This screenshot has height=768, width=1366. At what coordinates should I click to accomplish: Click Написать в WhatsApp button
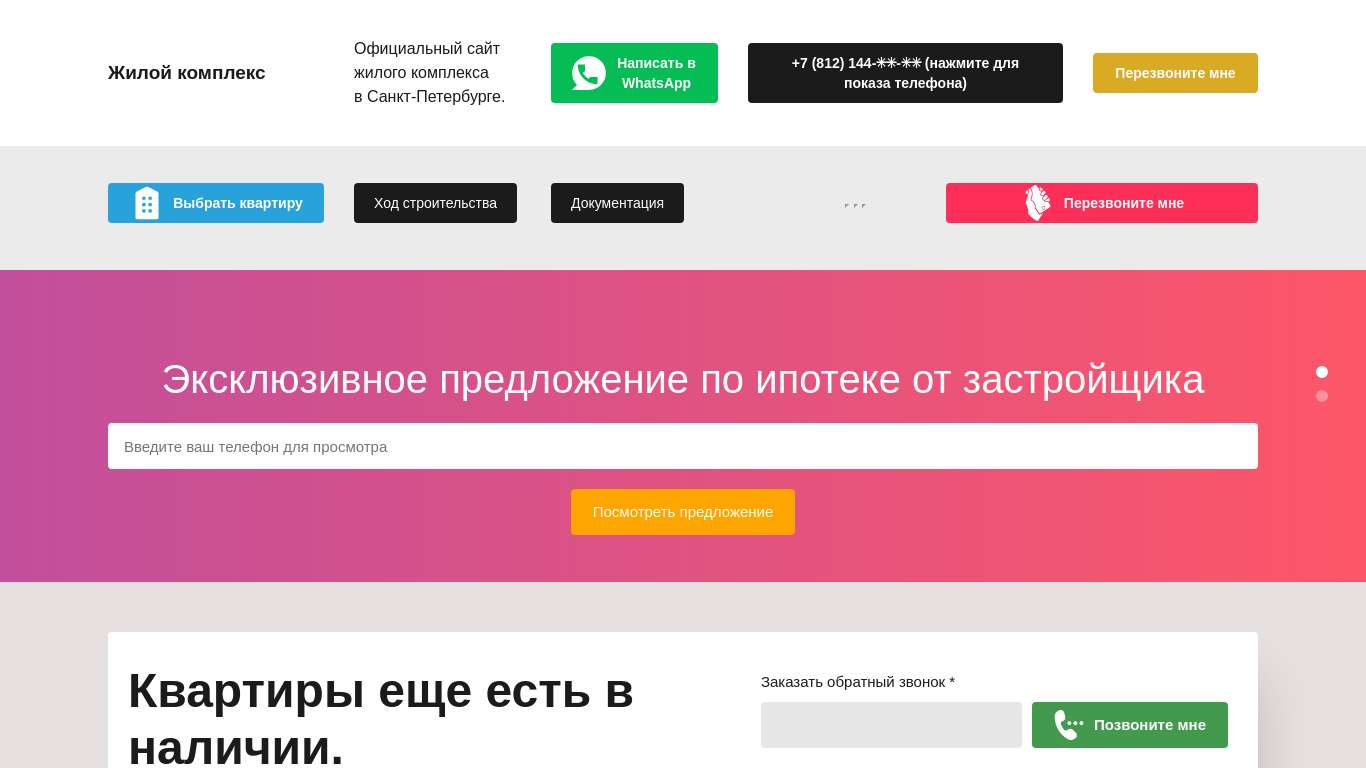(634, 73)
